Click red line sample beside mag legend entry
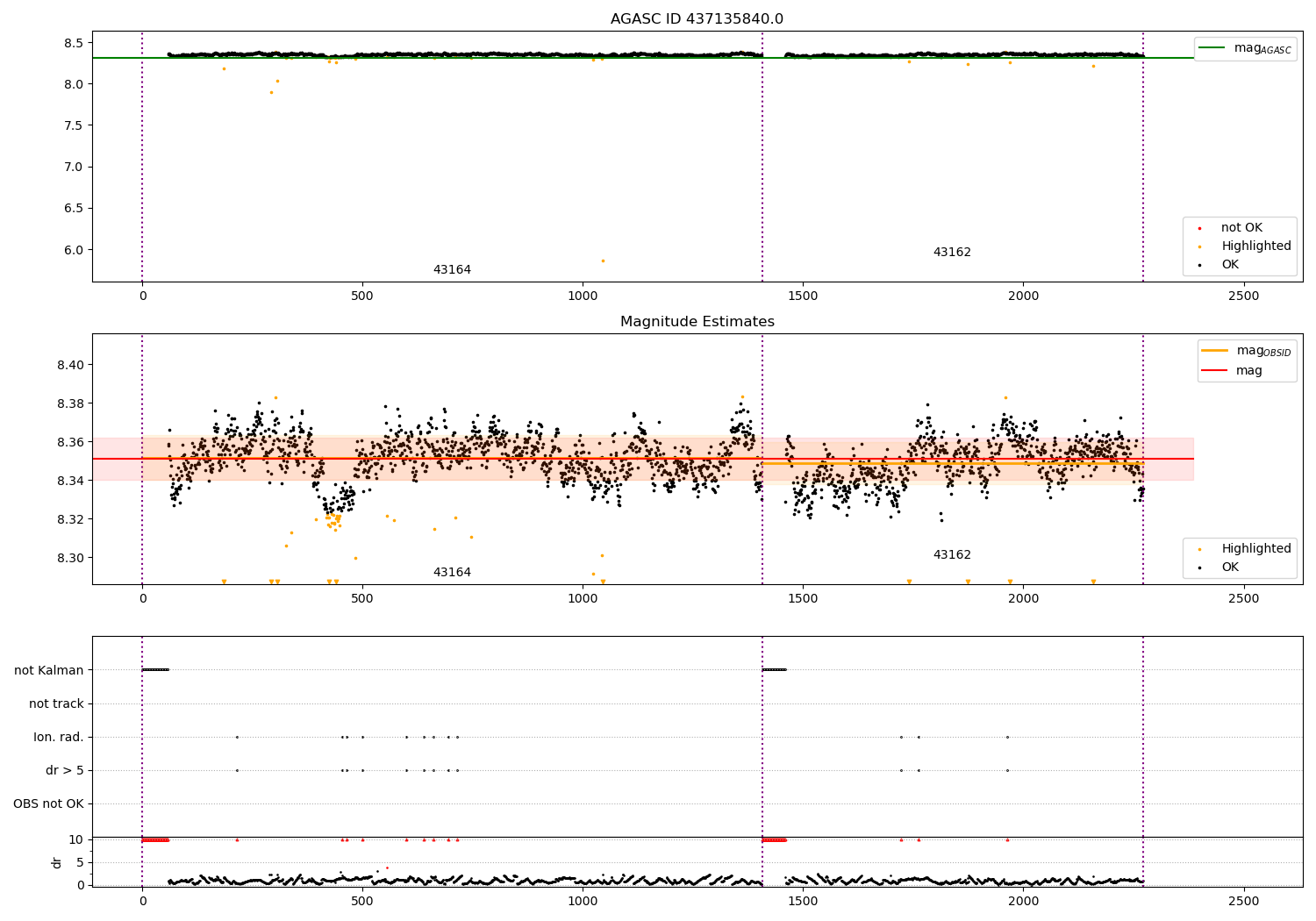Viewport: 1316px width, 921px height. coord(1215,371)
